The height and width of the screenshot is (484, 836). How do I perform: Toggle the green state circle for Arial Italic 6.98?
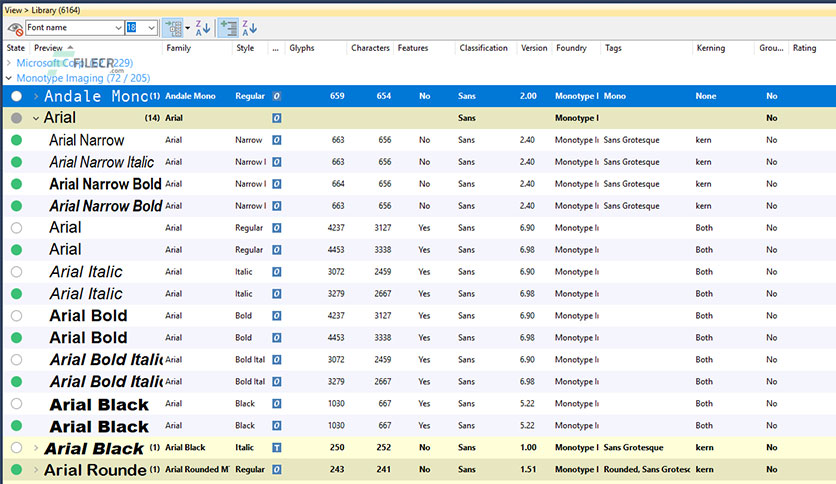pos(17,294)
